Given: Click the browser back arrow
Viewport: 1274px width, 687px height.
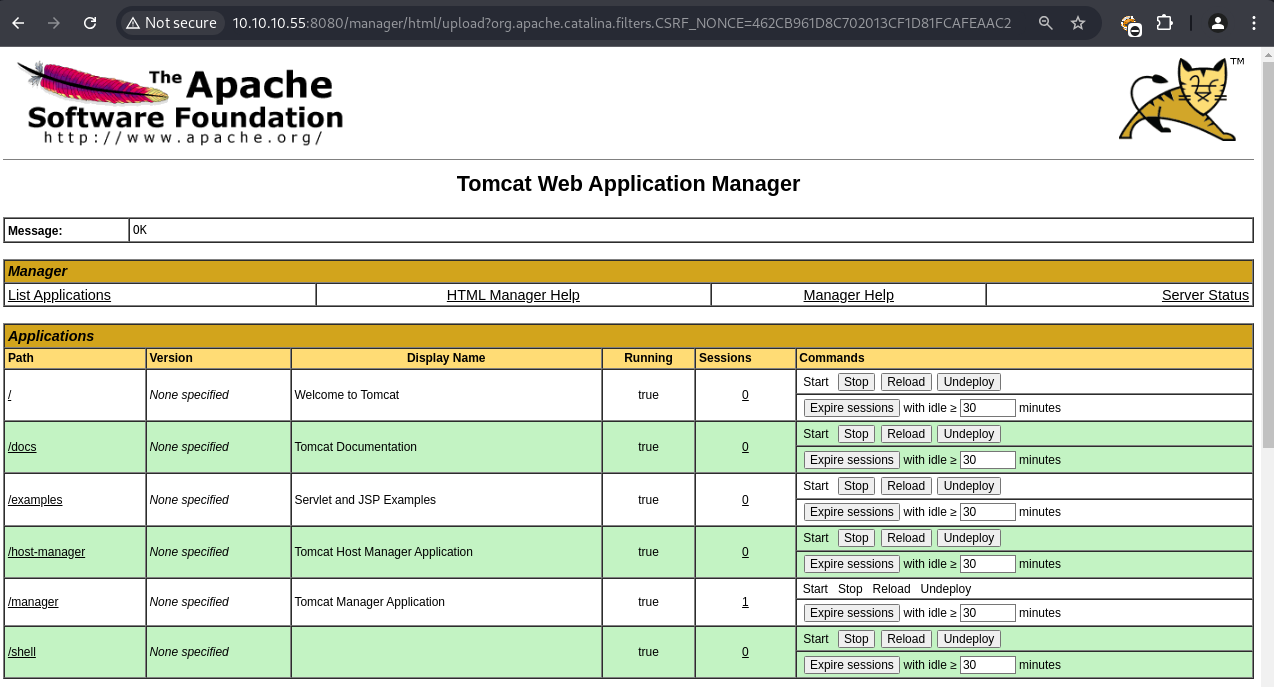Looking at the screenshot, I should pos(18,22).
